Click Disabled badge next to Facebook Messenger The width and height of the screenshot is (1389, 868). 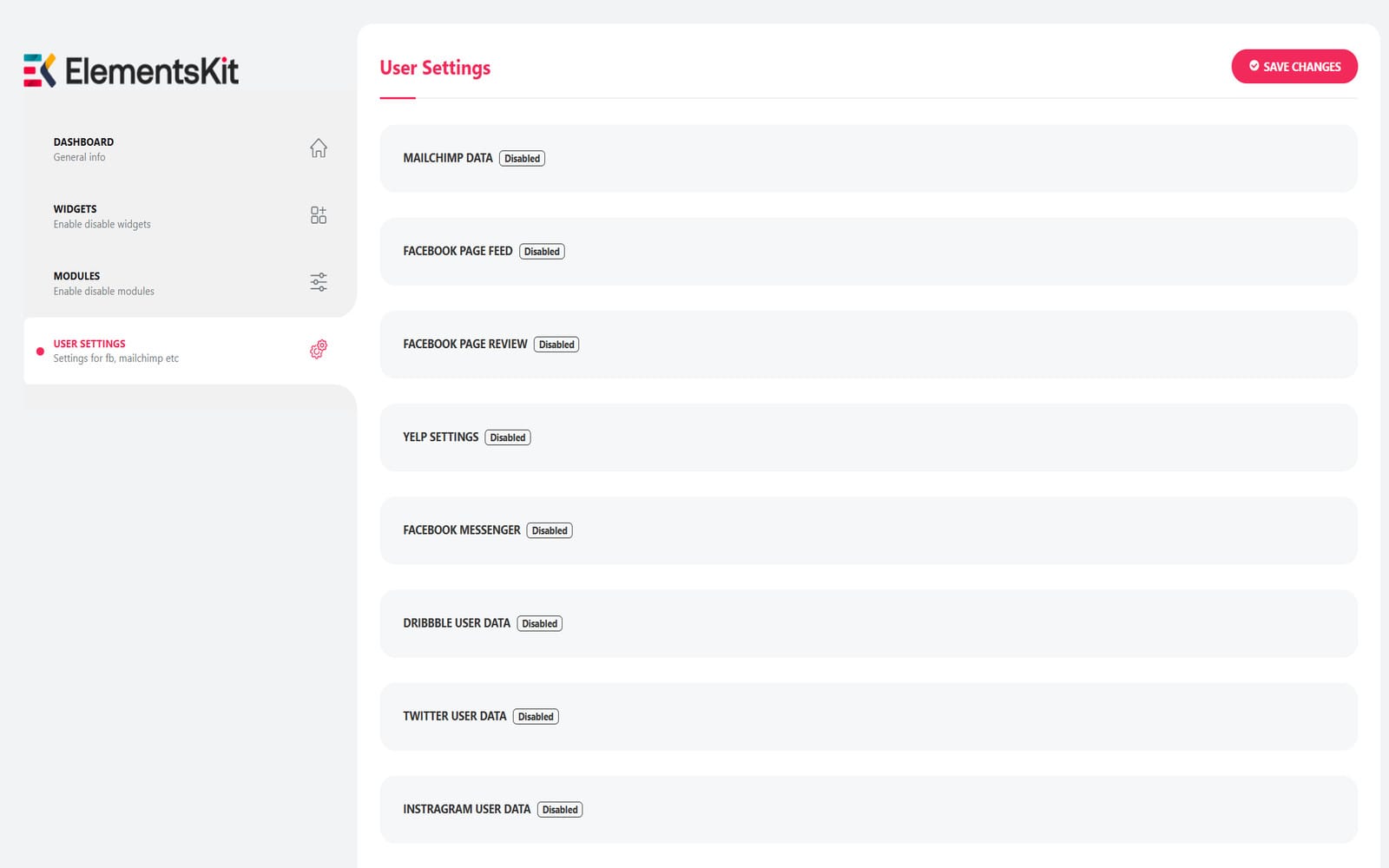coord(550,530)
